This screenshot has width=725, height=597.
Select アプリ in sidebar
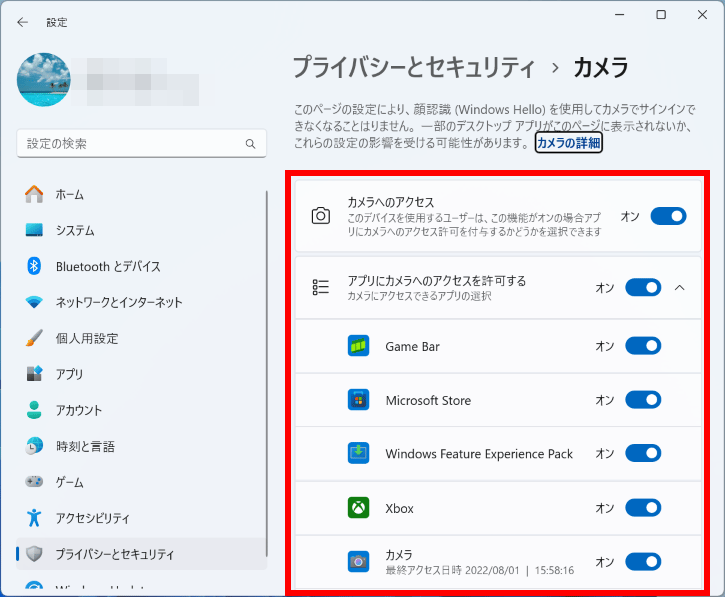[x=141, y=374]
